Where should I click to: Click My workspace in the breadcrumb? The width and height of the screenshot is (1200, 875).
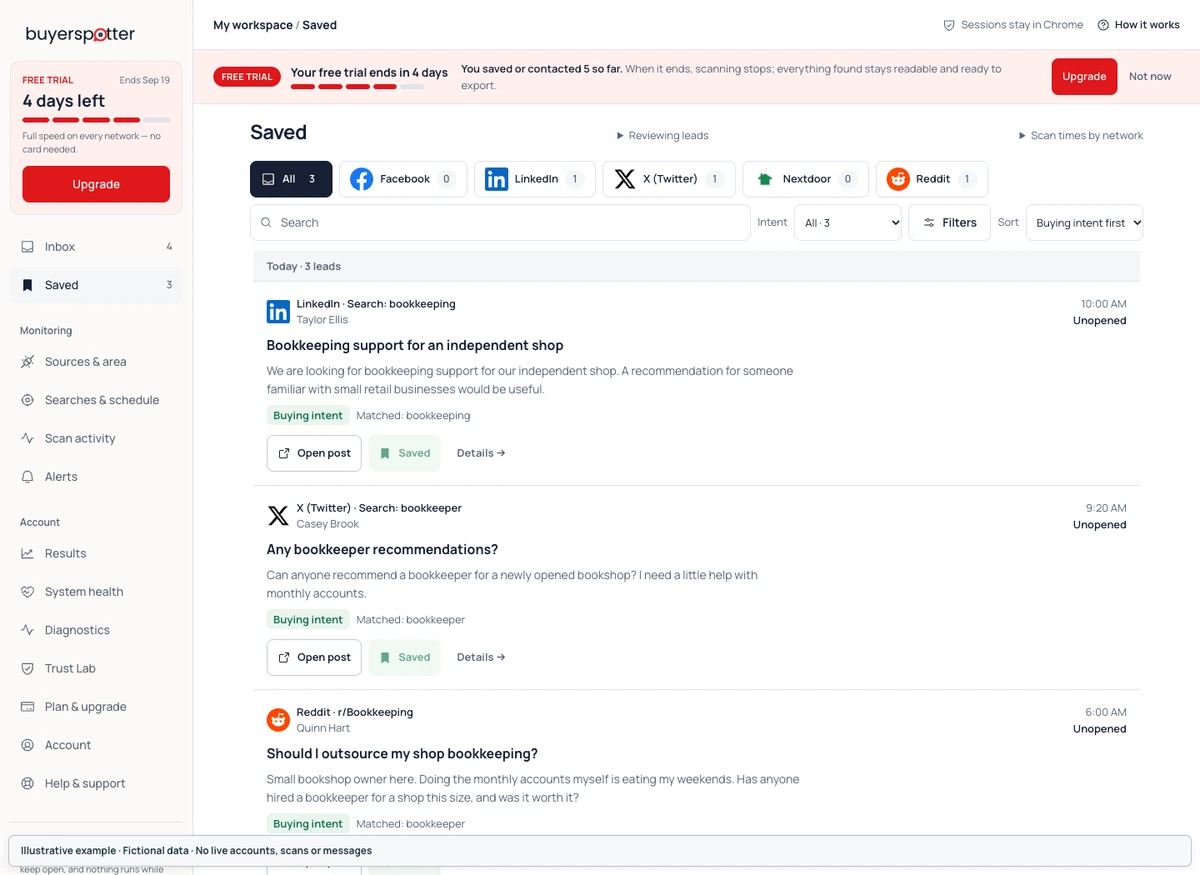[253, 25]
